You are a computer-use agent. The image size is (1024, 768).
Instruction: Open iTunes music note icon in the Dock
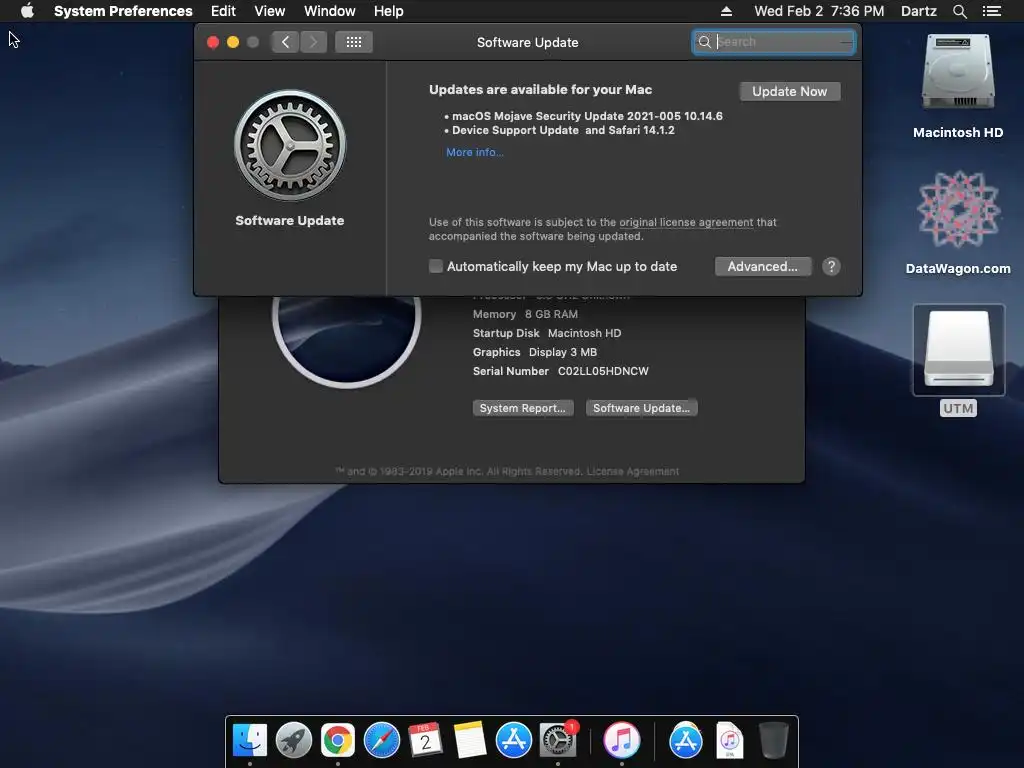click(x=621, y=741)
